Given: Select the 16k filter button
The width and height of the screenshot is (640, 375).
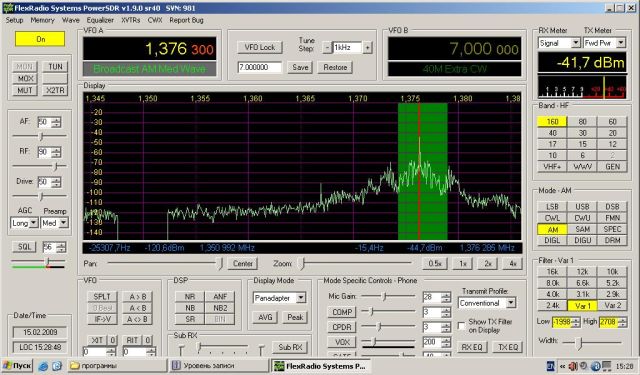Looking at the screenshot, I should click(552, 272).
